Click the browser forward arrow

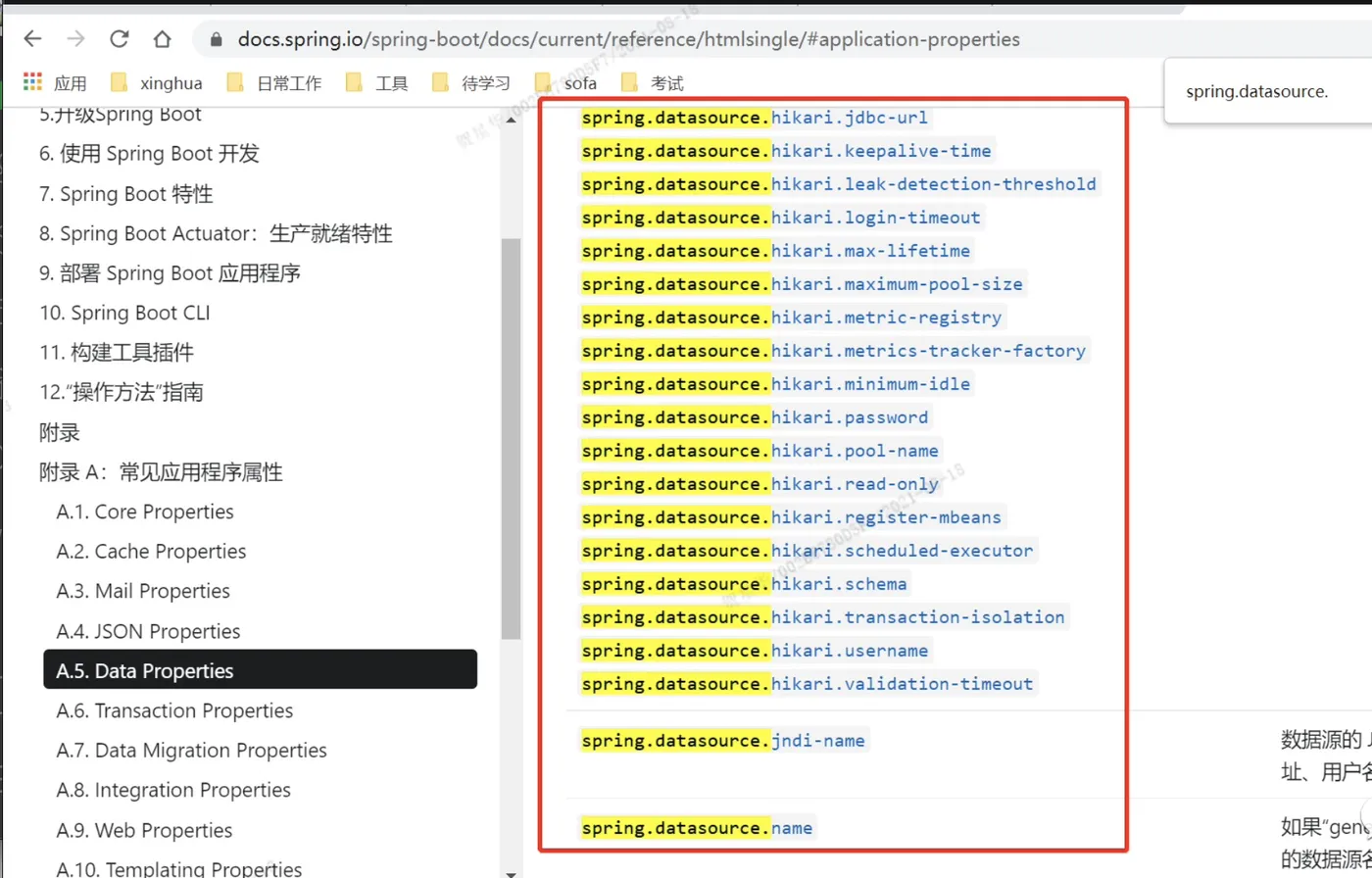tap(75, 39)
